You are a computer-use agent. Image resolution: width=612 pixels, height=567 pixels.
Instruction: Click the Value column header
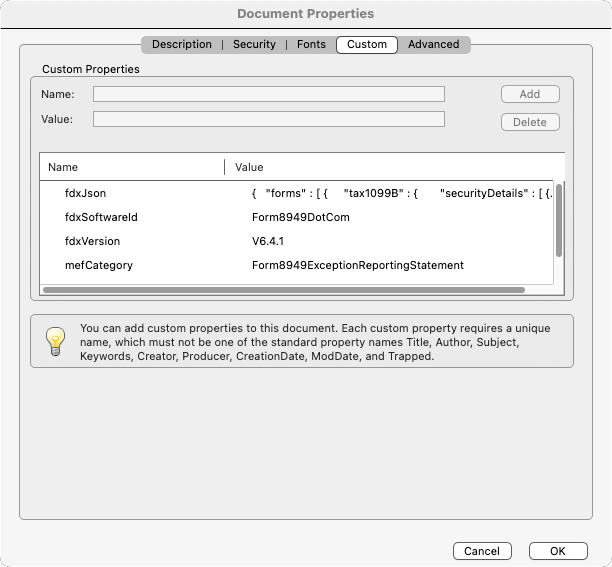tap(390, 167)
